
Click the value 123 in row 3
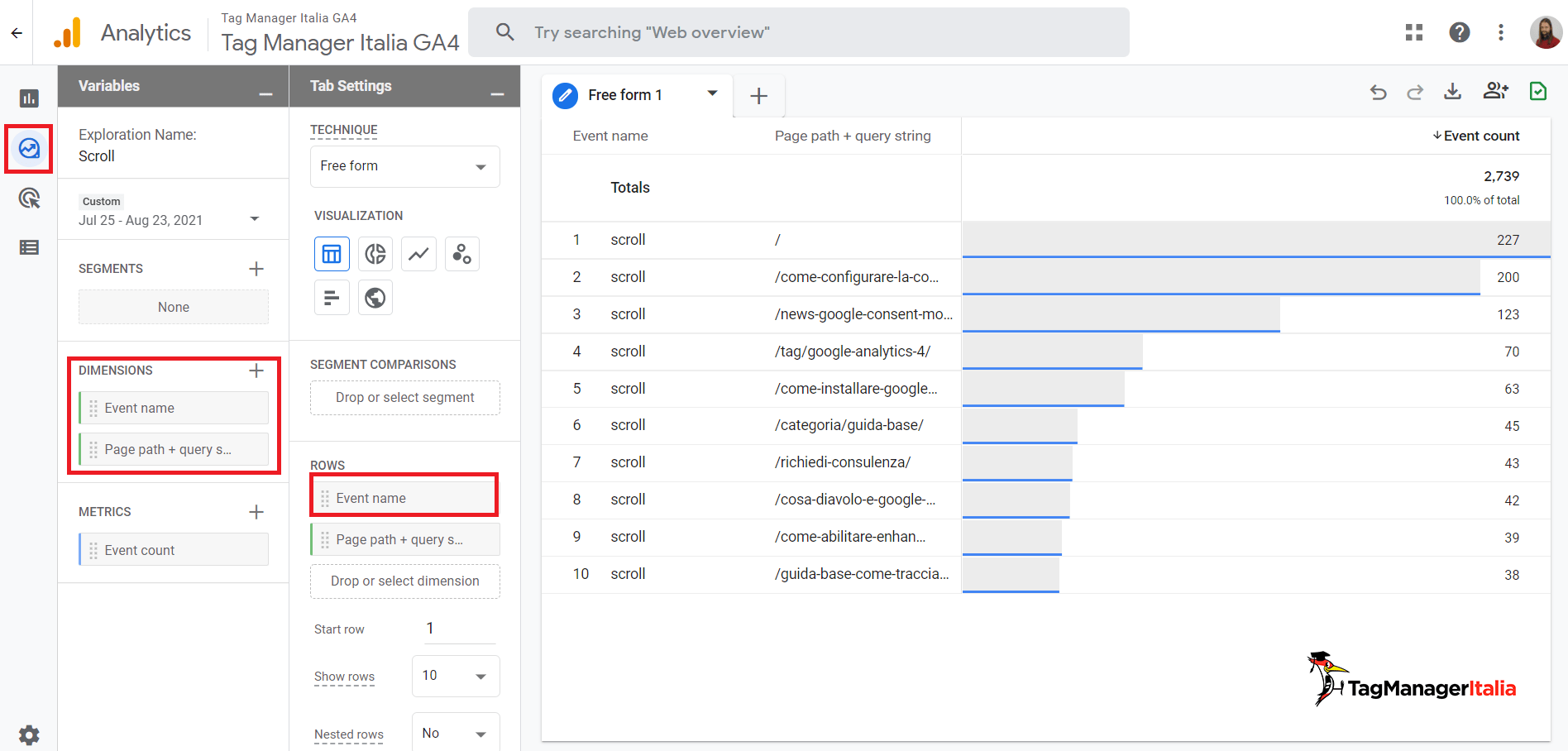1508,314
